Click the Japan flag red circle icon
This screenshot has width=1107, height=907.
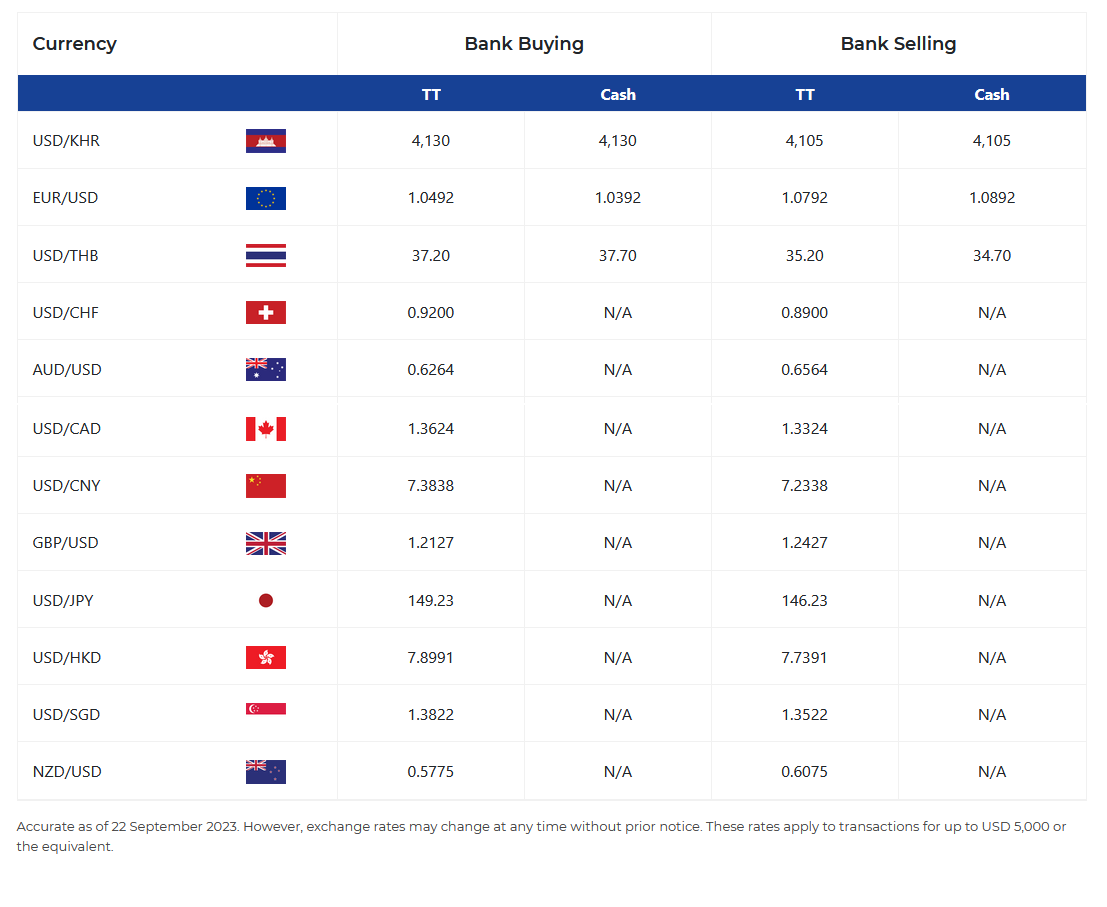(x=266, y=600)
